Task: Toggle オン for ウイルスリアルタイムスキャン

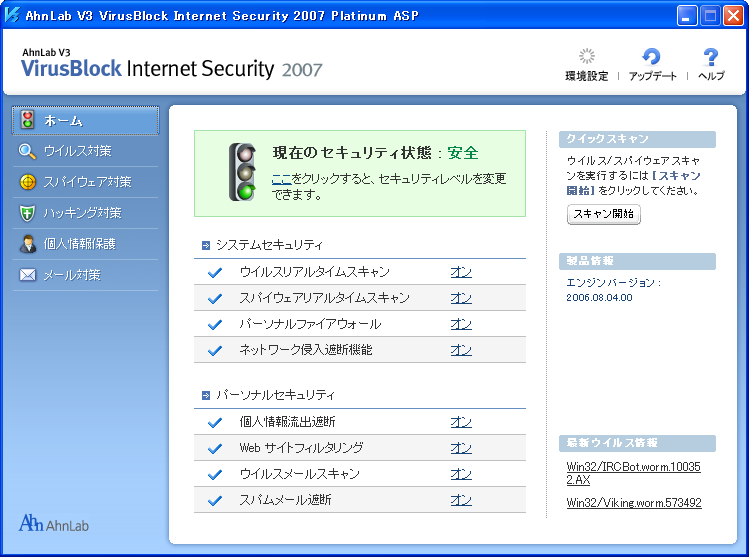Action: (x=461, y=272)
